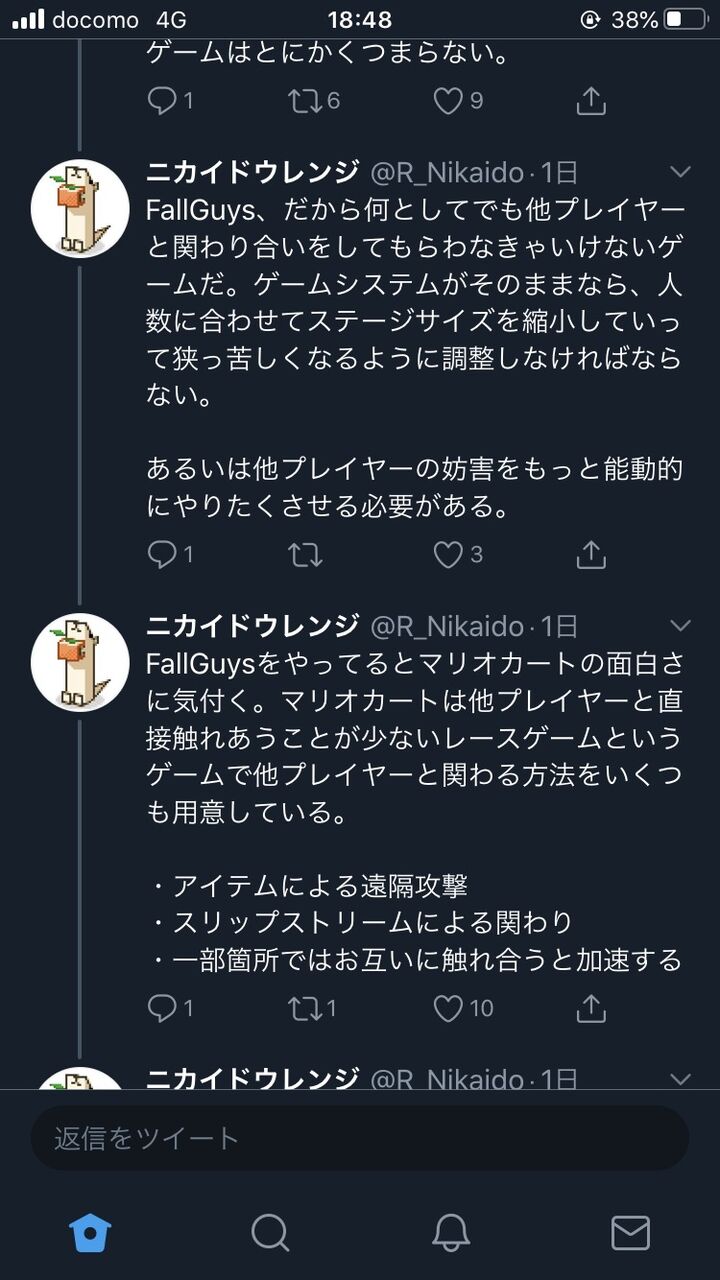Open Messages envelope tab
Image resolution: width=720 pixels, height=1280 pixels.
point(630,1232)
